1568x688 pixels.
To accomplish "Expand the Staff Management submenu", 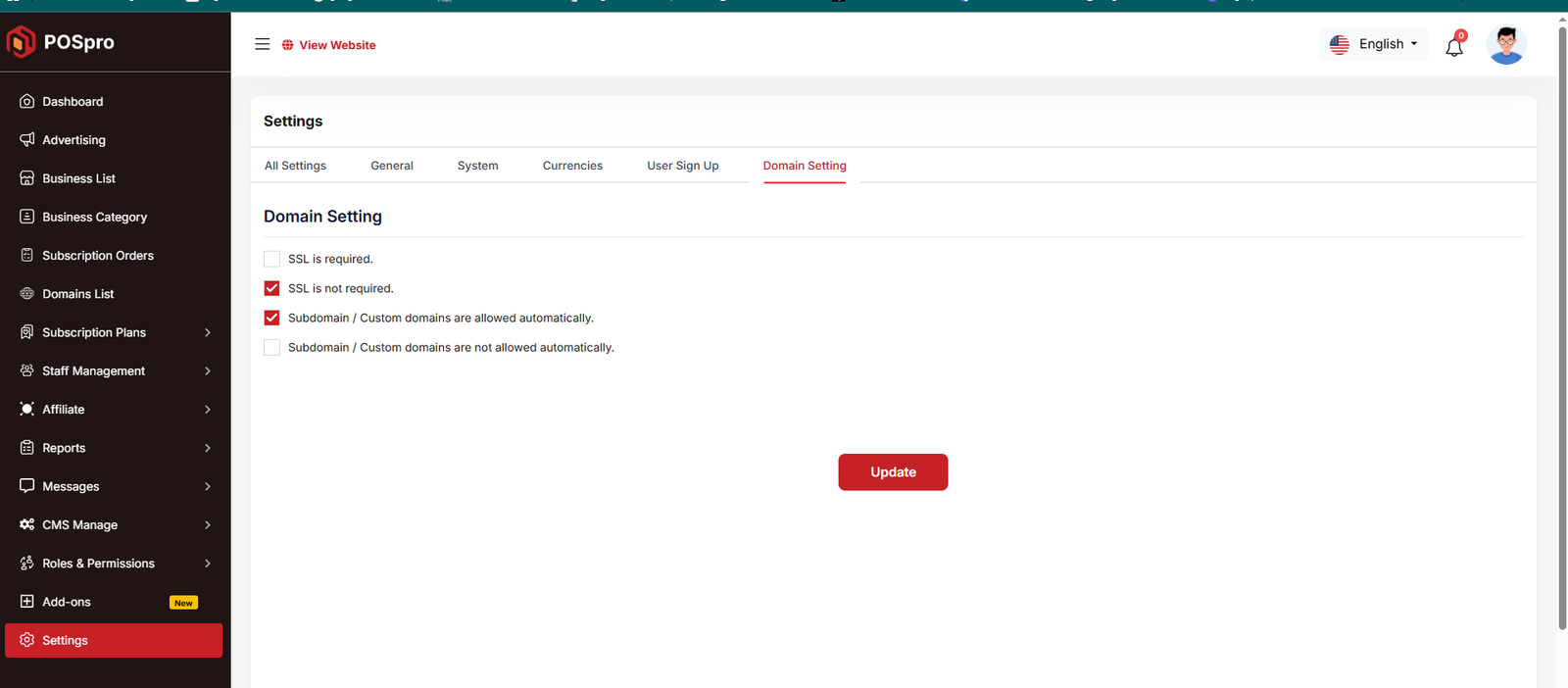I will pos(207,371).
